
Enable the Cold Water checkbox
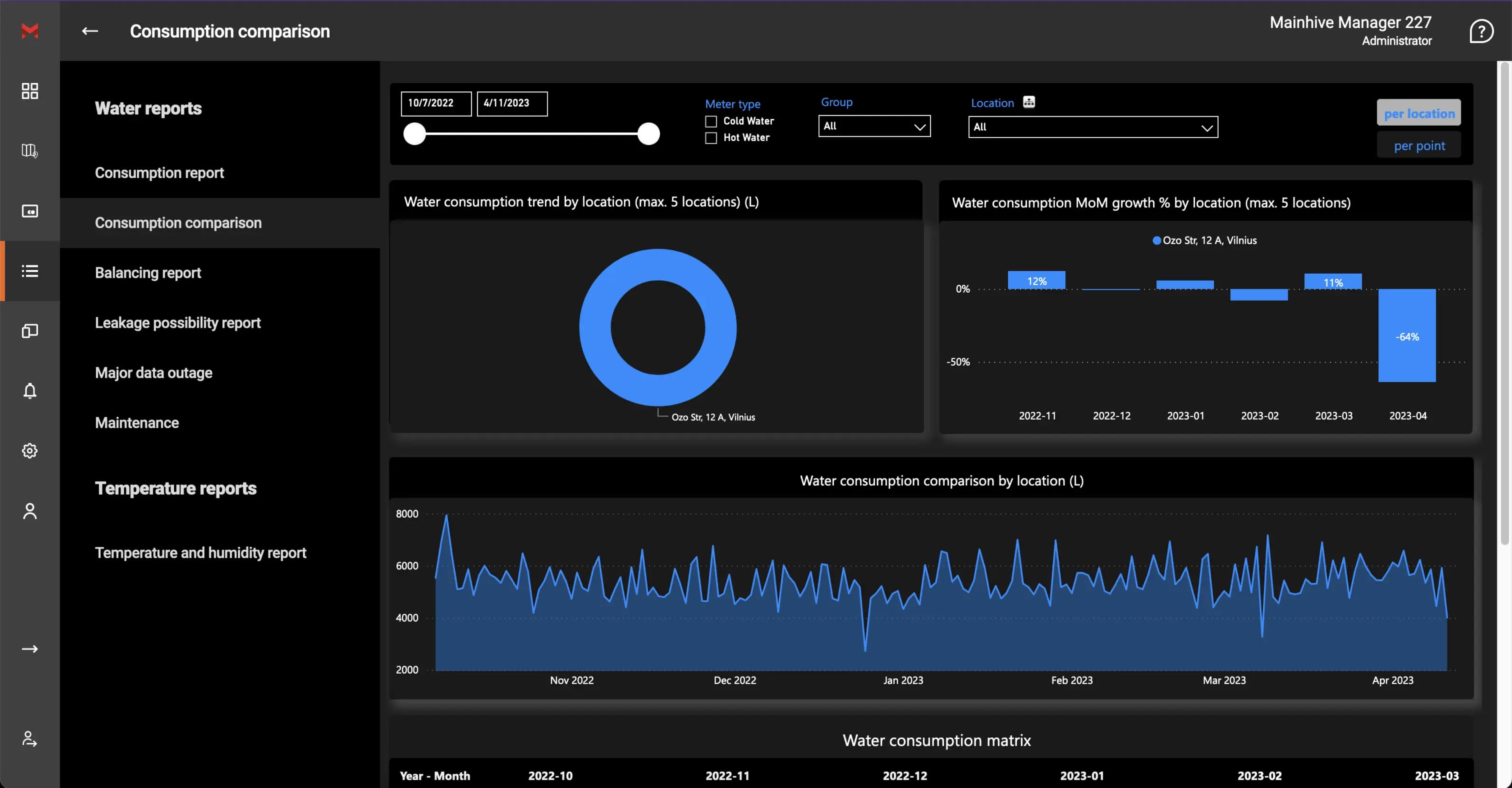pyautogui.click(x=711, y=121)
